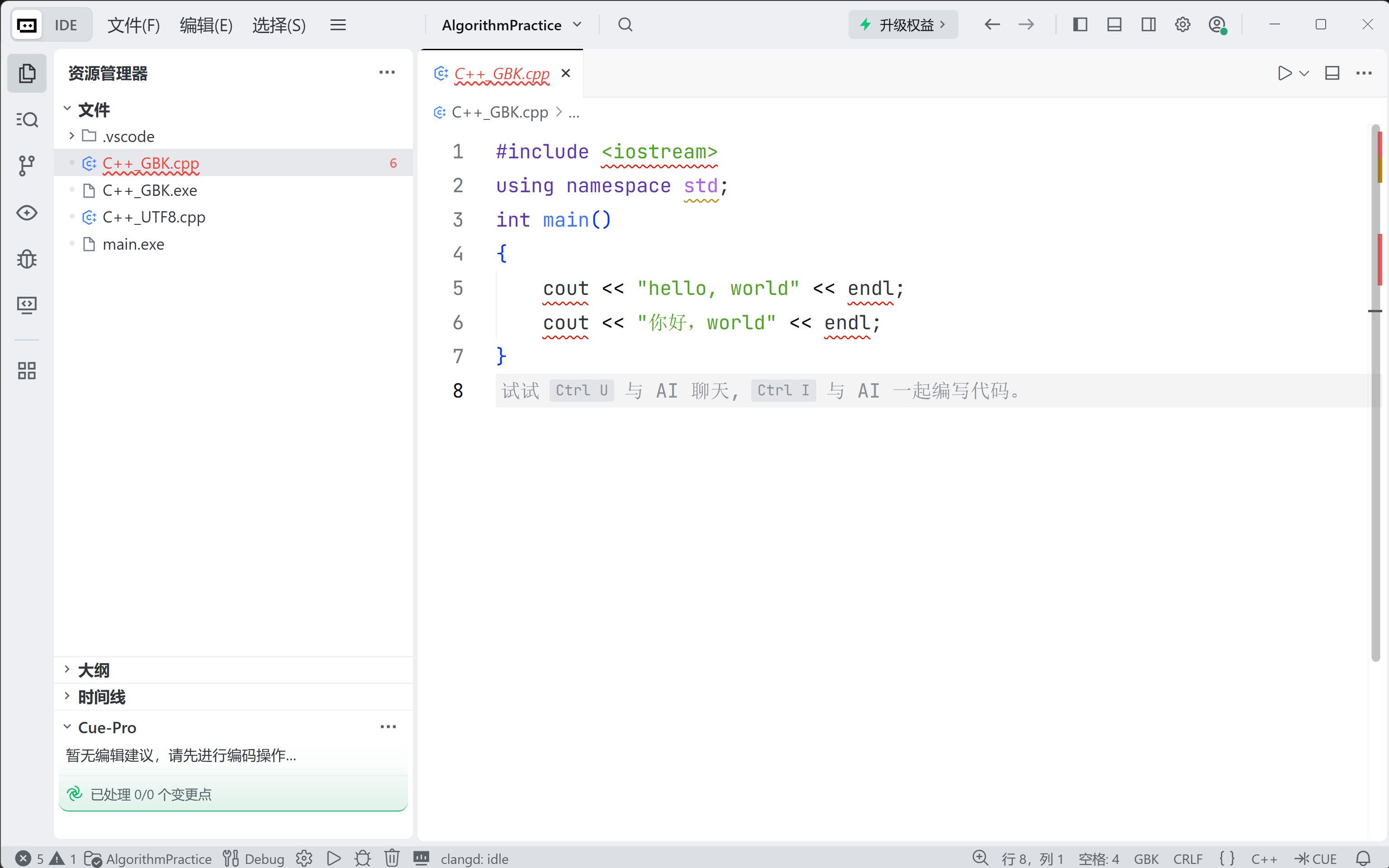Open Cue-Pro section more actions ellipsis

tap(389, 727)
